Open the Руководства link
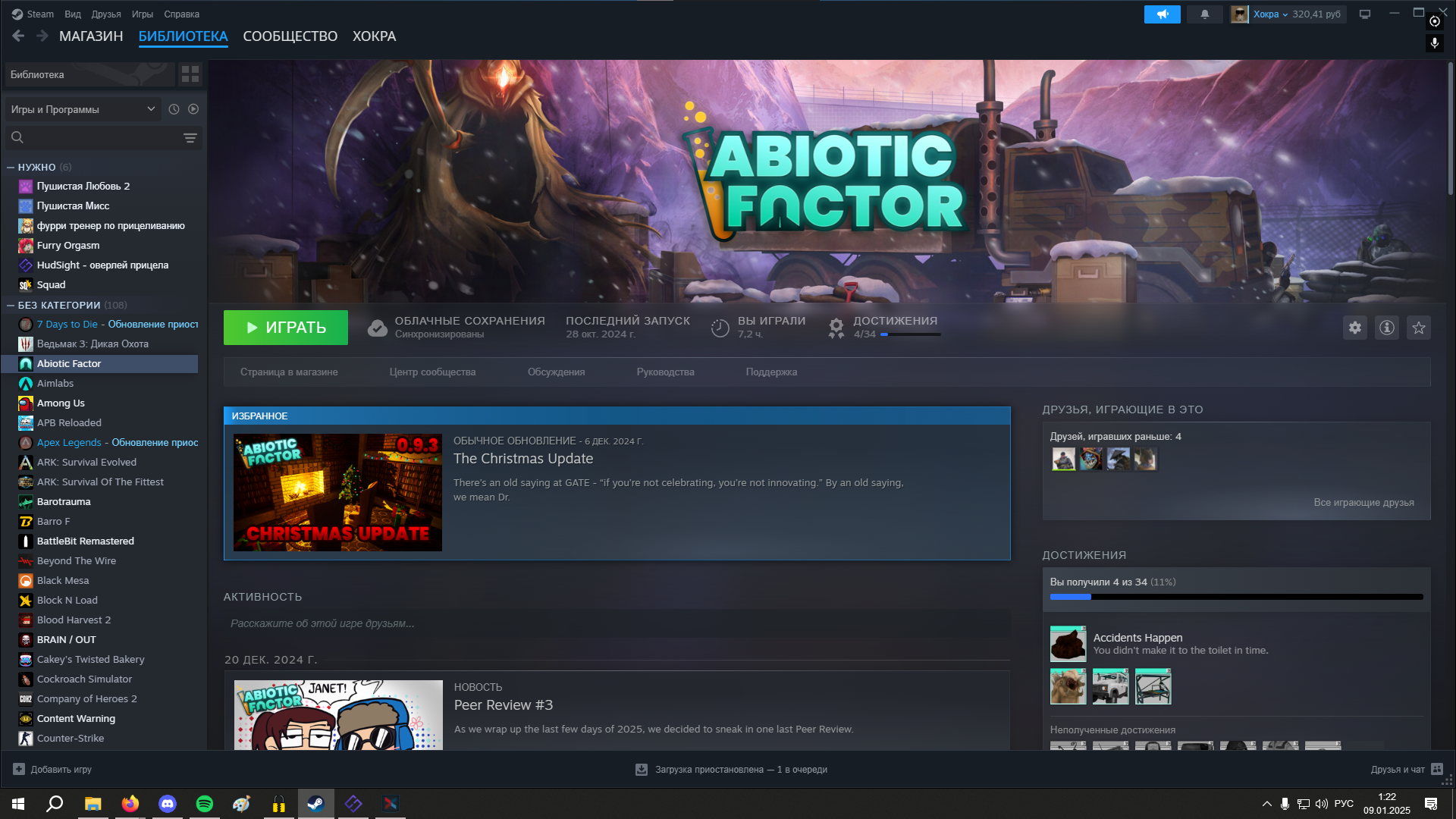This screenshot has height=819, width=1456. click(x=665, y=372)
